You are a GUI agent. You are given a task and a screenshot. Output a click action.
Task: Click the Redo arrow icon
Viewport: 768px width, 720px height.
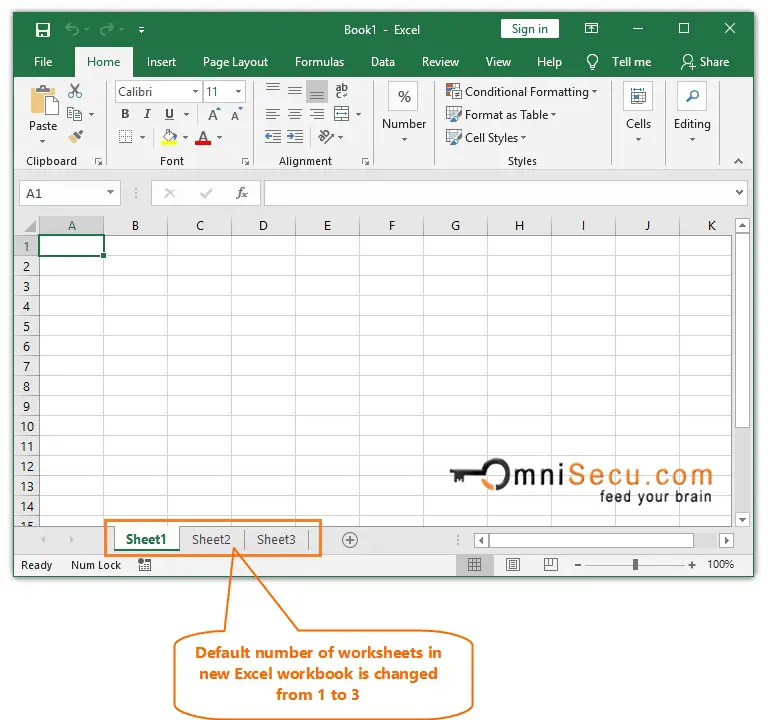click(x=106, y=30)
